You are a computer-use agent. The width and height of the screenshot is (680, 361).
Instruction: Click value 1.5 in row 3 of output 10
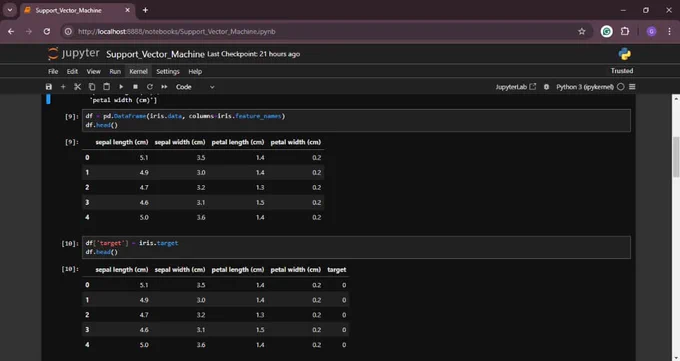click(x=260, y=330)
